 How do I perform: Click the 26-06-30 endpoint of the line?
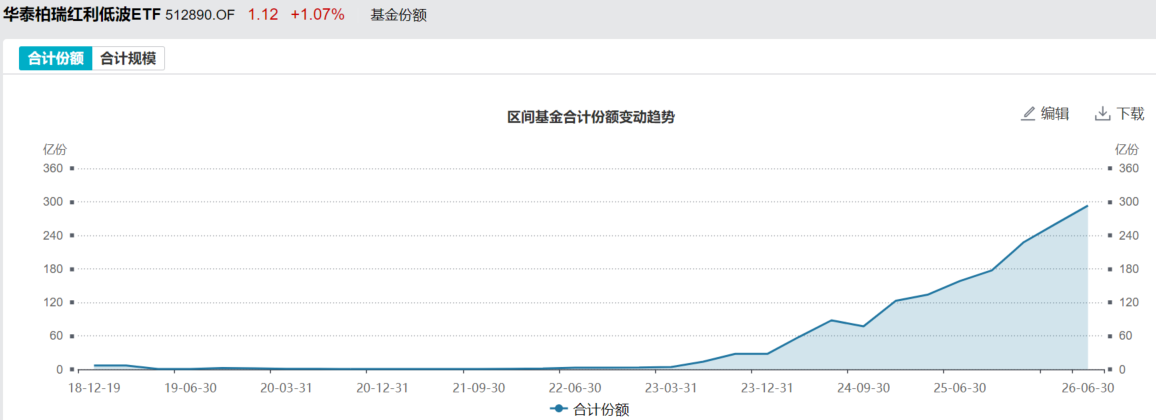(1087, 206)
